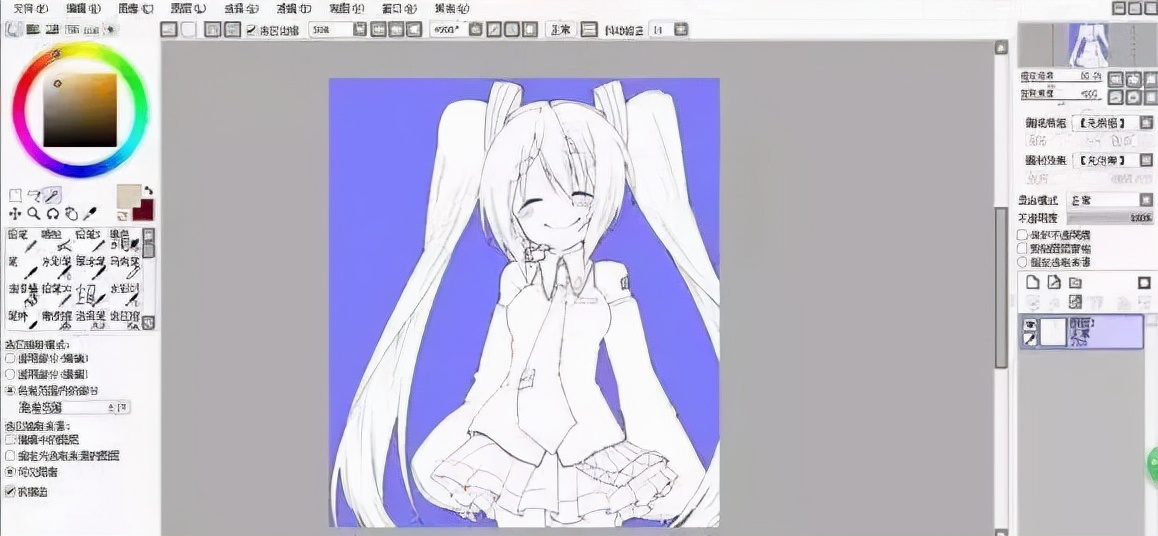Open the Select menu
1158x536 pixels.
(241, 9)
